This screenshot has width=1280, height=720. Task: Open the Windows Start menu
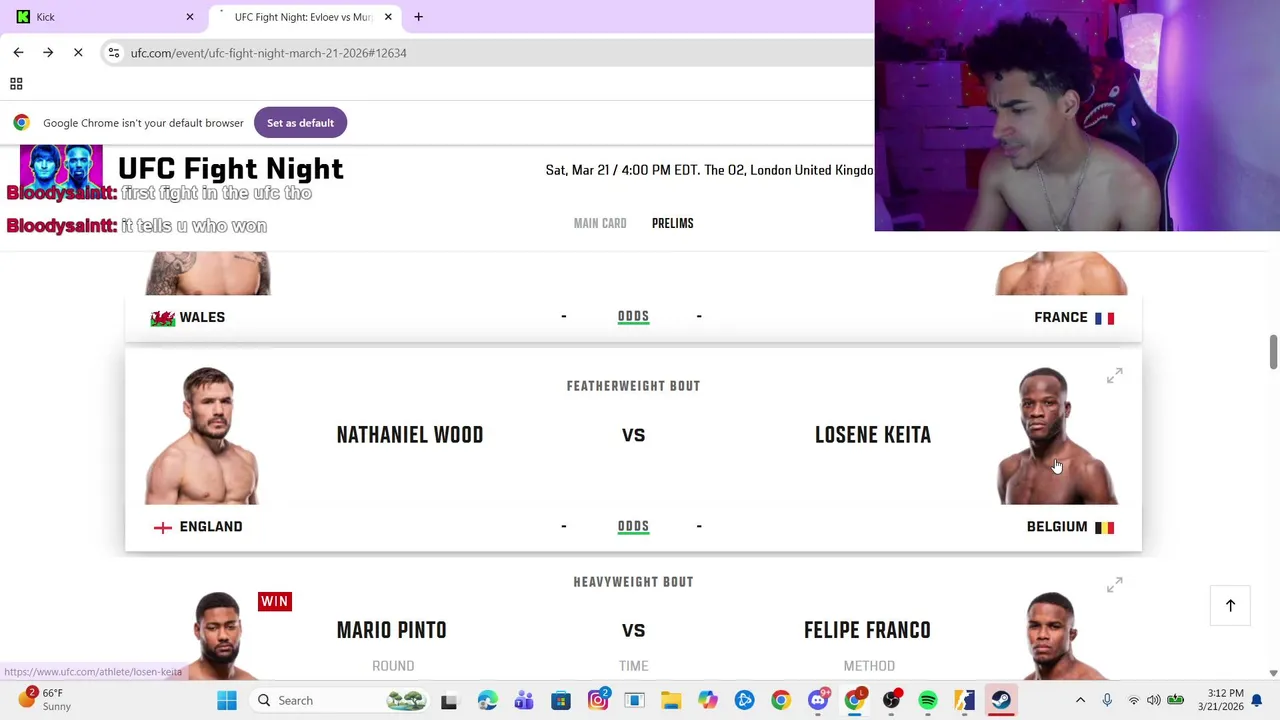point(226,700)
